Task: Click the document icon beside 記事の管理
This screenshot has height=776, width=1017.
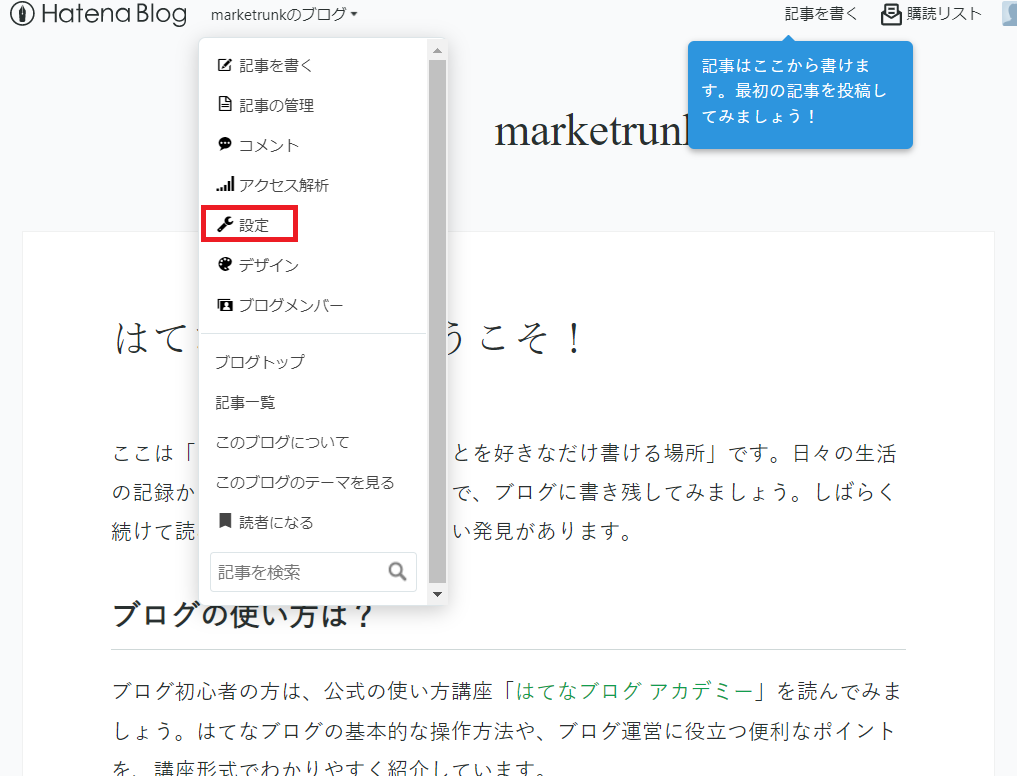Action: (x=225, y=105)
